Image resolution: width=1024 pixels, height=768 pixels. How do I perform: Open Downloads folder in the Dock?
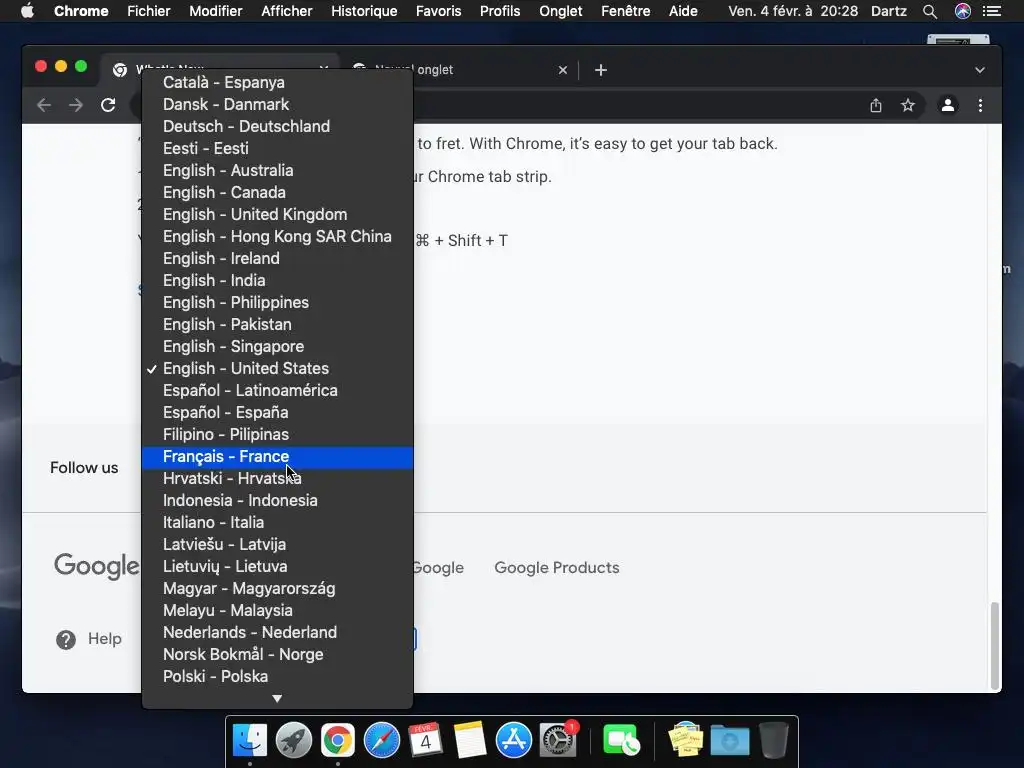(729, 741)
